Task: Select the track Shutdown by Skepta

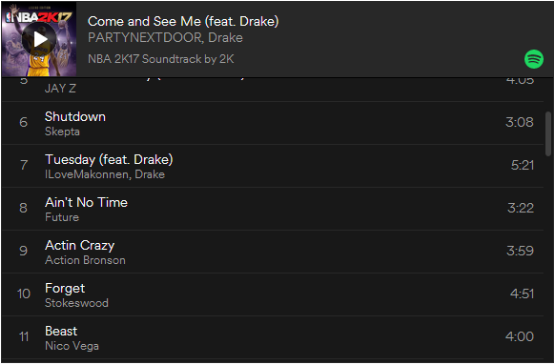Action: tap(273, 123)
